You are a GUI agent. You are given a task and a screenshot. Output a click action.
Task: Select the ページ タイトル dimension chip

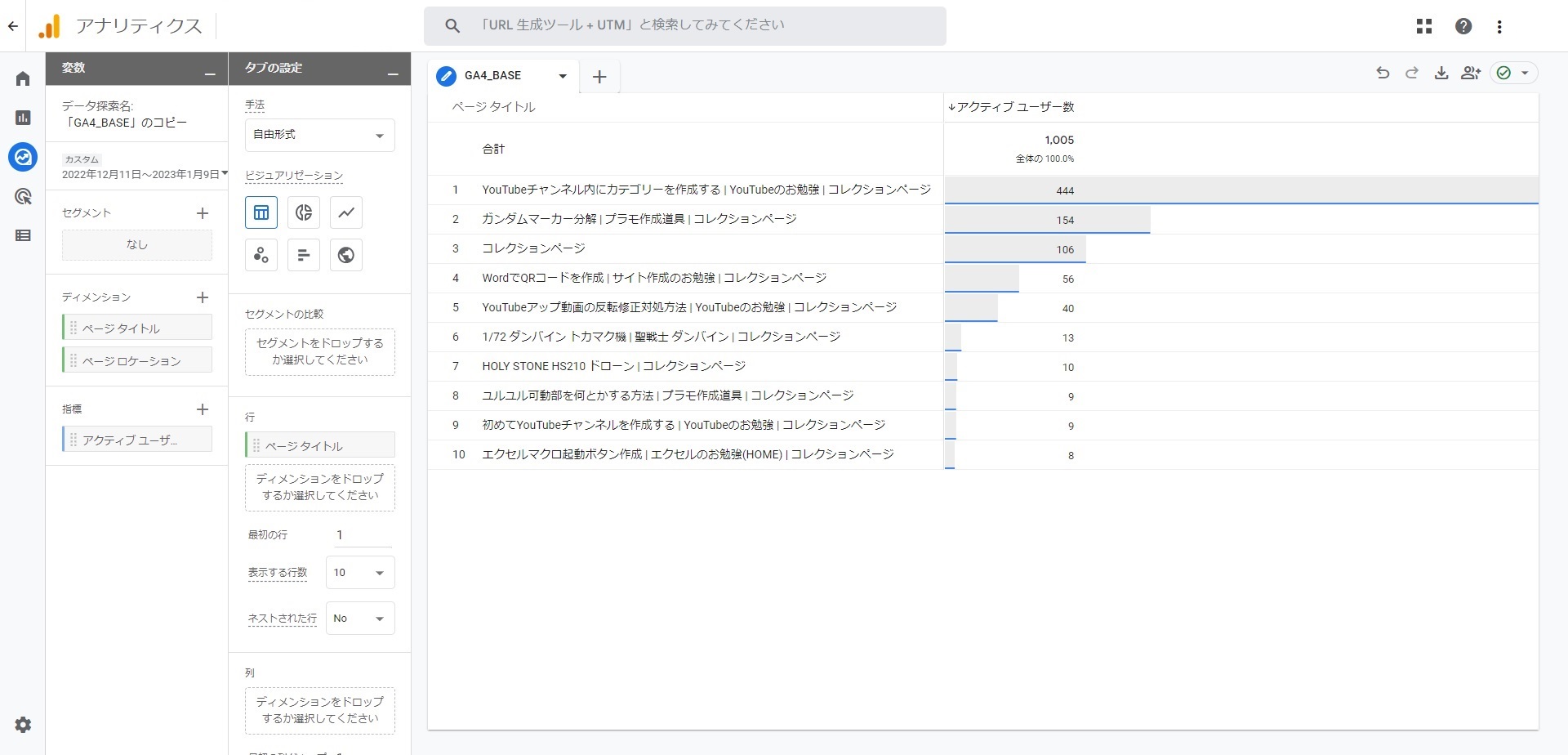tap(137, 328)
